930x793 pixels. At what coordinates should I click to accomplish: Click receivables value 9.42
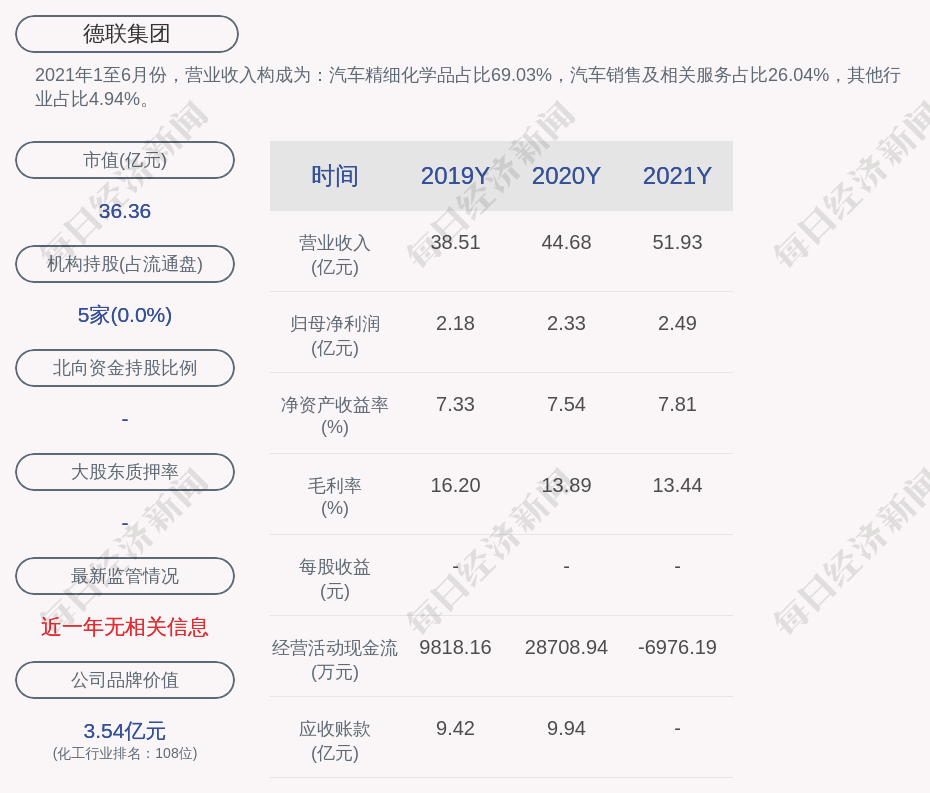coord(455,728)
